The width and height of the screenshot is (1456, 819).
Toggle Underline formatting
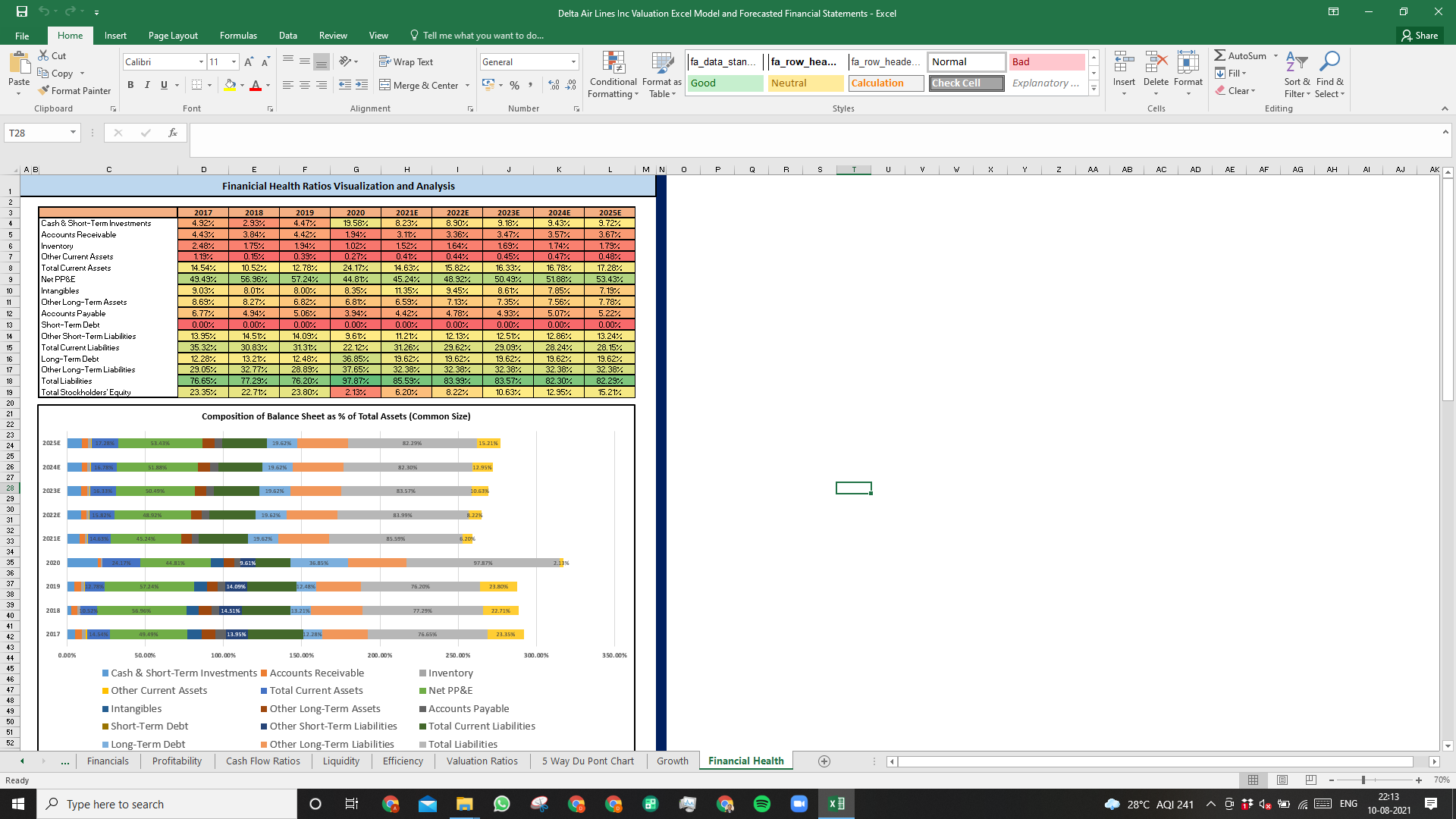click(x=164, y=85)
